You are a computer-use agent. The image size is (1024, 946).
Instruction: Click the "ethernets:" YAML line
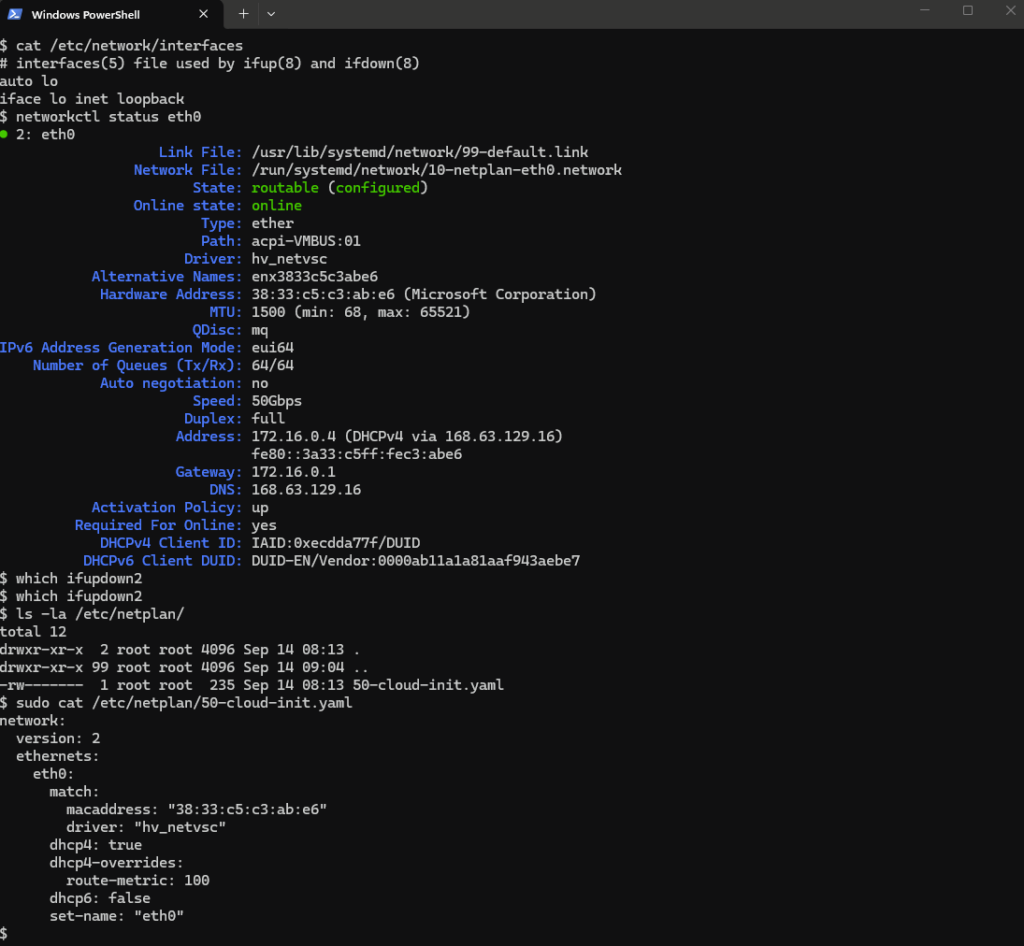coord(58,756)
